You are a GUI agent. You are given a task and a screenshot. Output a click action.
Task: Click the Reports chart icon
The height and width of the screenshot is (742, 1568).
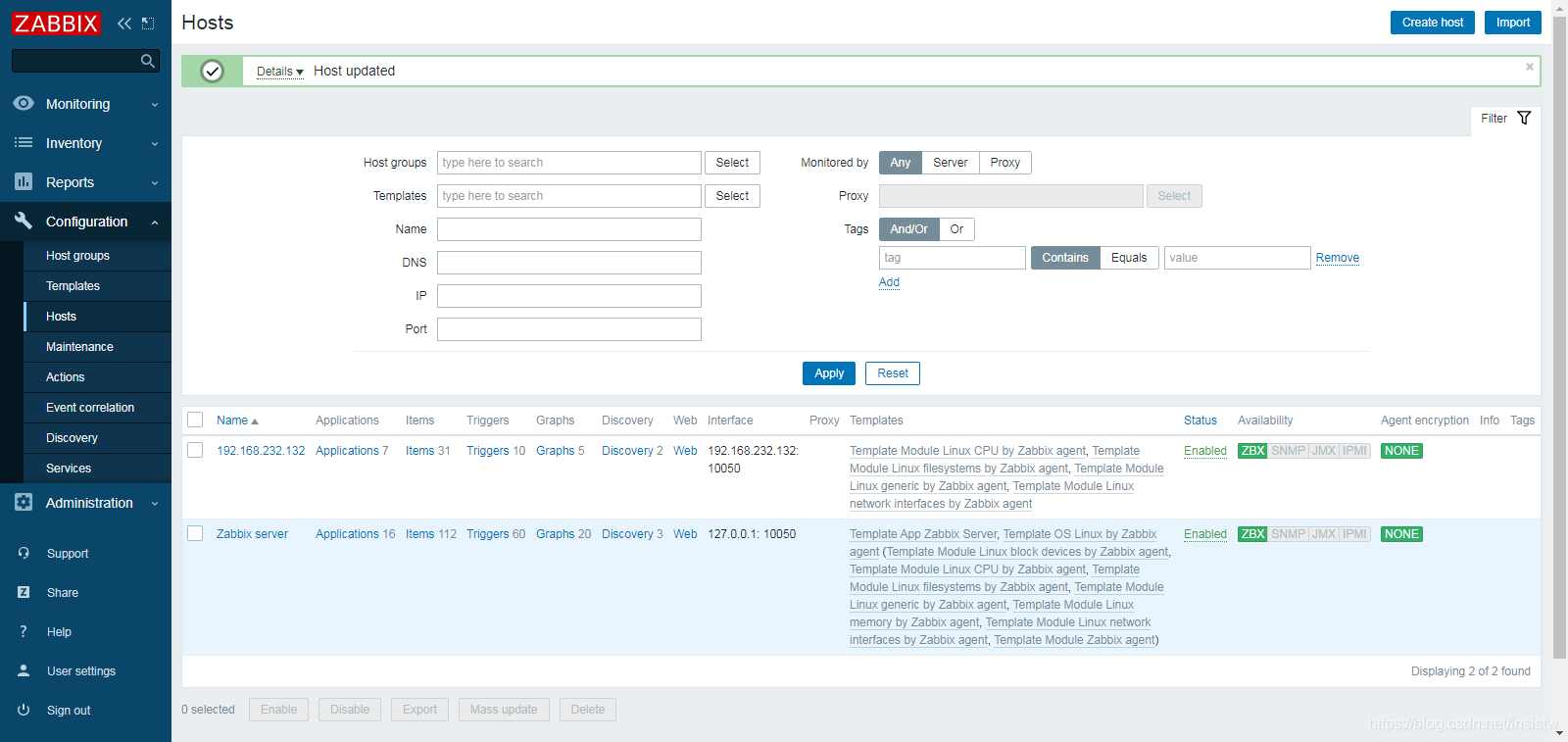point(24,181)
